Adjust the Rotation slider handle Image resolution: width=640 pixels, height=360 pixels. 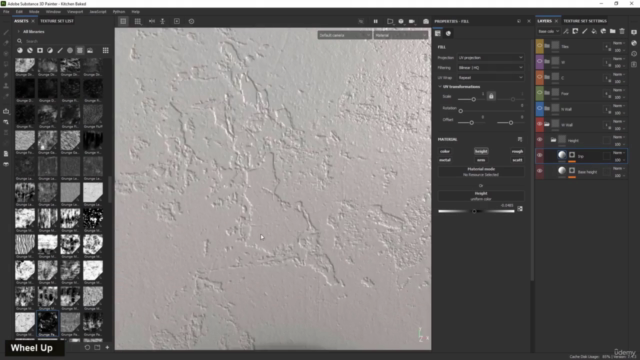[460, 111]
